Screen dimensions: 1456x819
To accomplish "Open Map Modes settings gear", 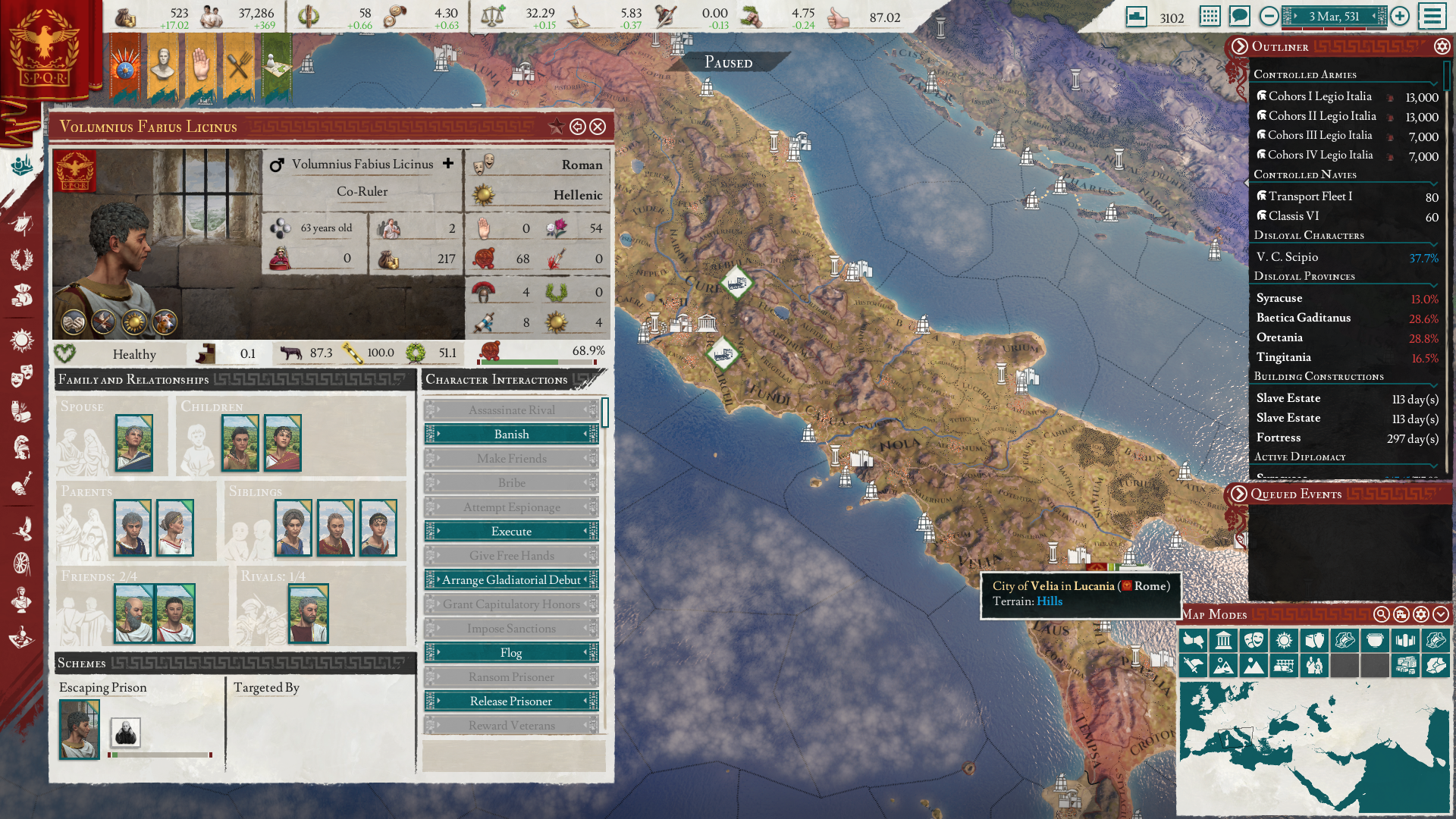I will pos(1421,614).
